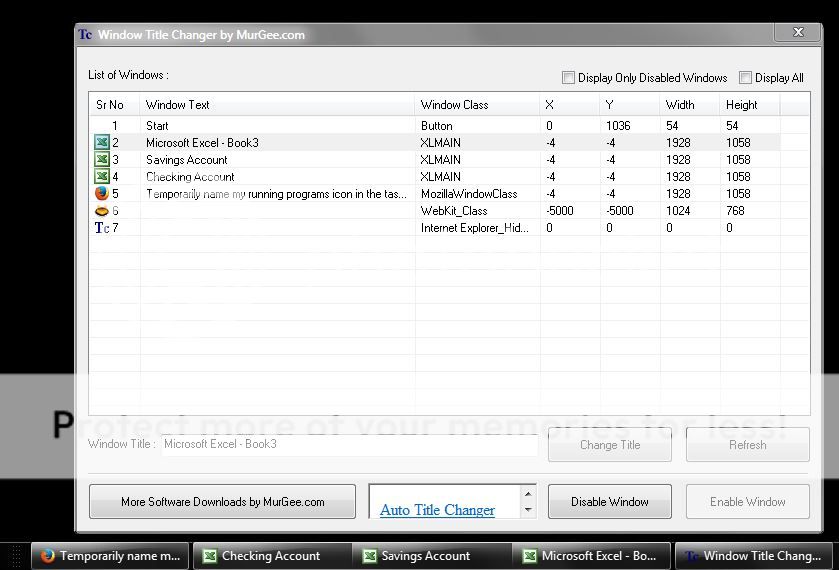Click the WebKit_Class row icon in row 6
839x570 pixels.
coord(102,211)
